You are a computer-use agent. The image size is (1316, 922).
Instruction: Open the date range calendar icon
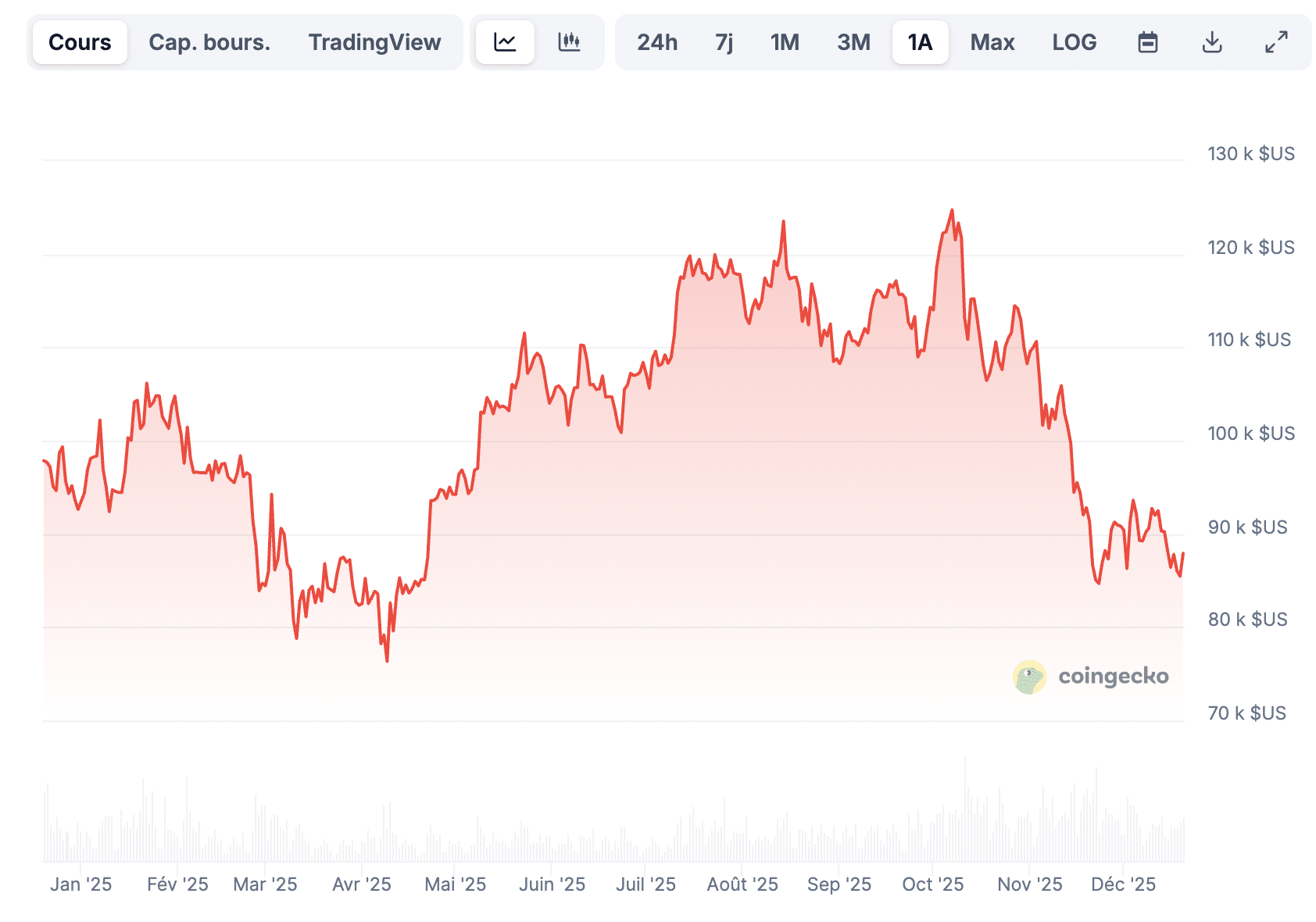pyautogui.click(x=1147, y=42)
